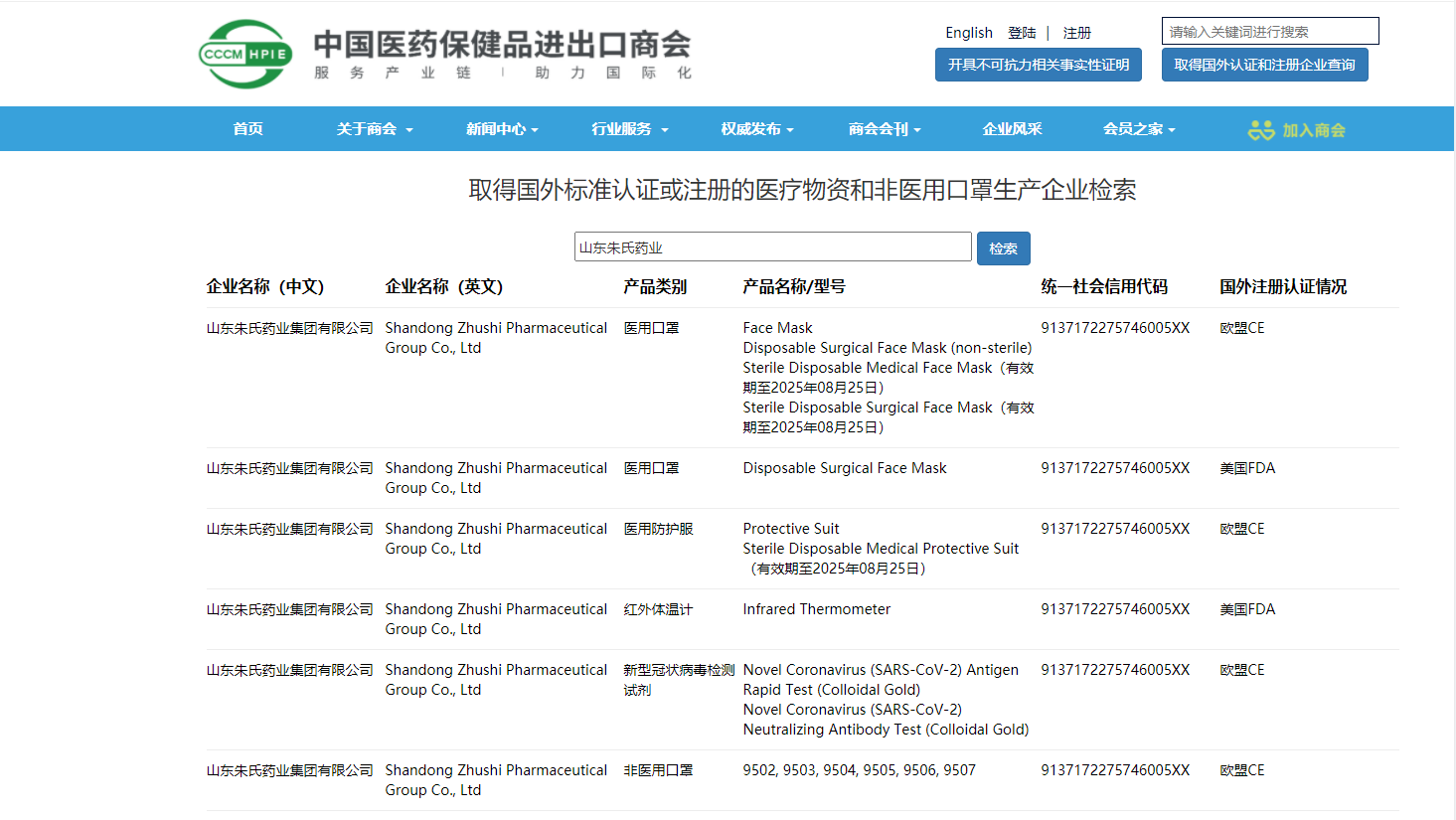Click the 统一社会信用代码 column header

coord(1104,286)
